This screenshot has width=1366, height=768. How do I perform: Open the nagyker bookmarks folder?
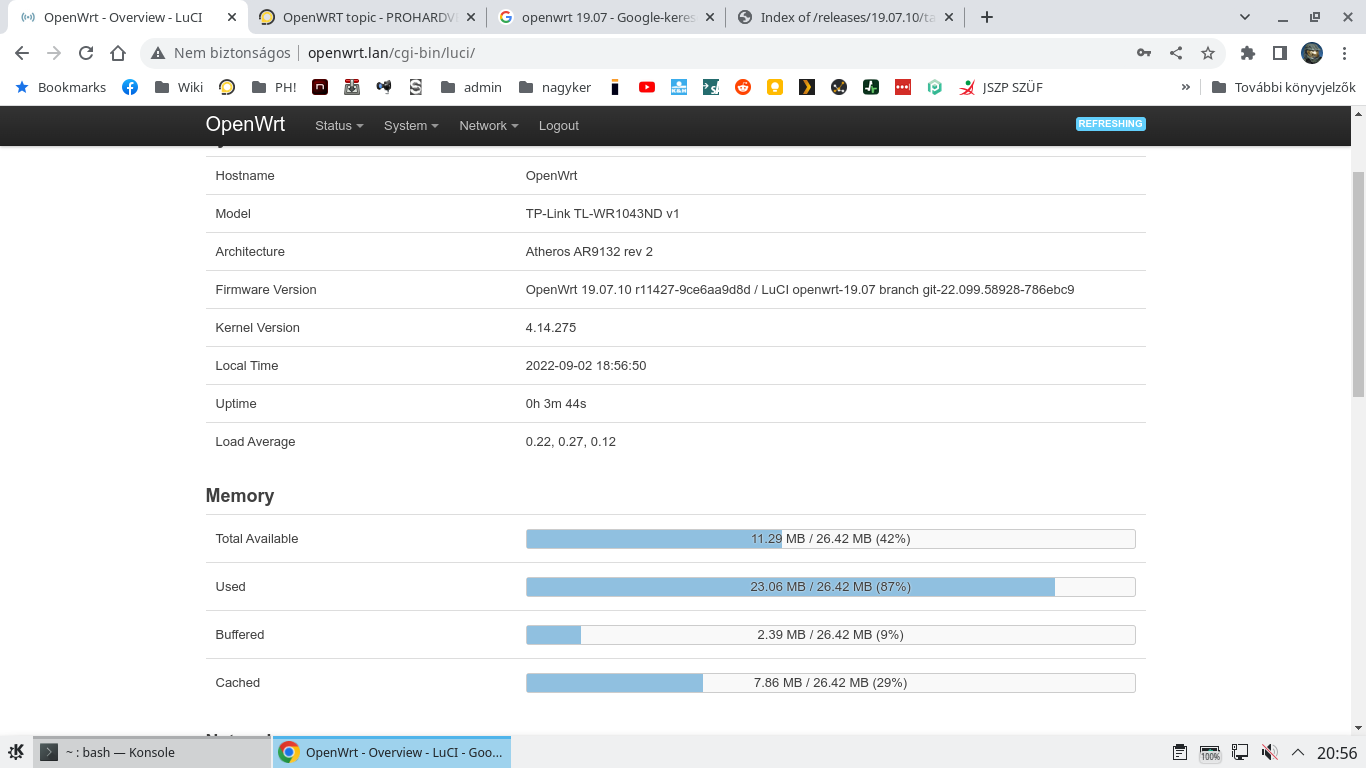(555, 87)
